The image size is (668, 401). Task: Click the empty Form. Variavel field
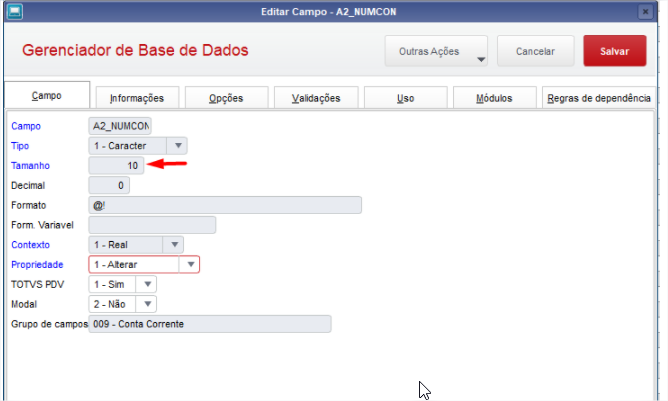(152, 225)
